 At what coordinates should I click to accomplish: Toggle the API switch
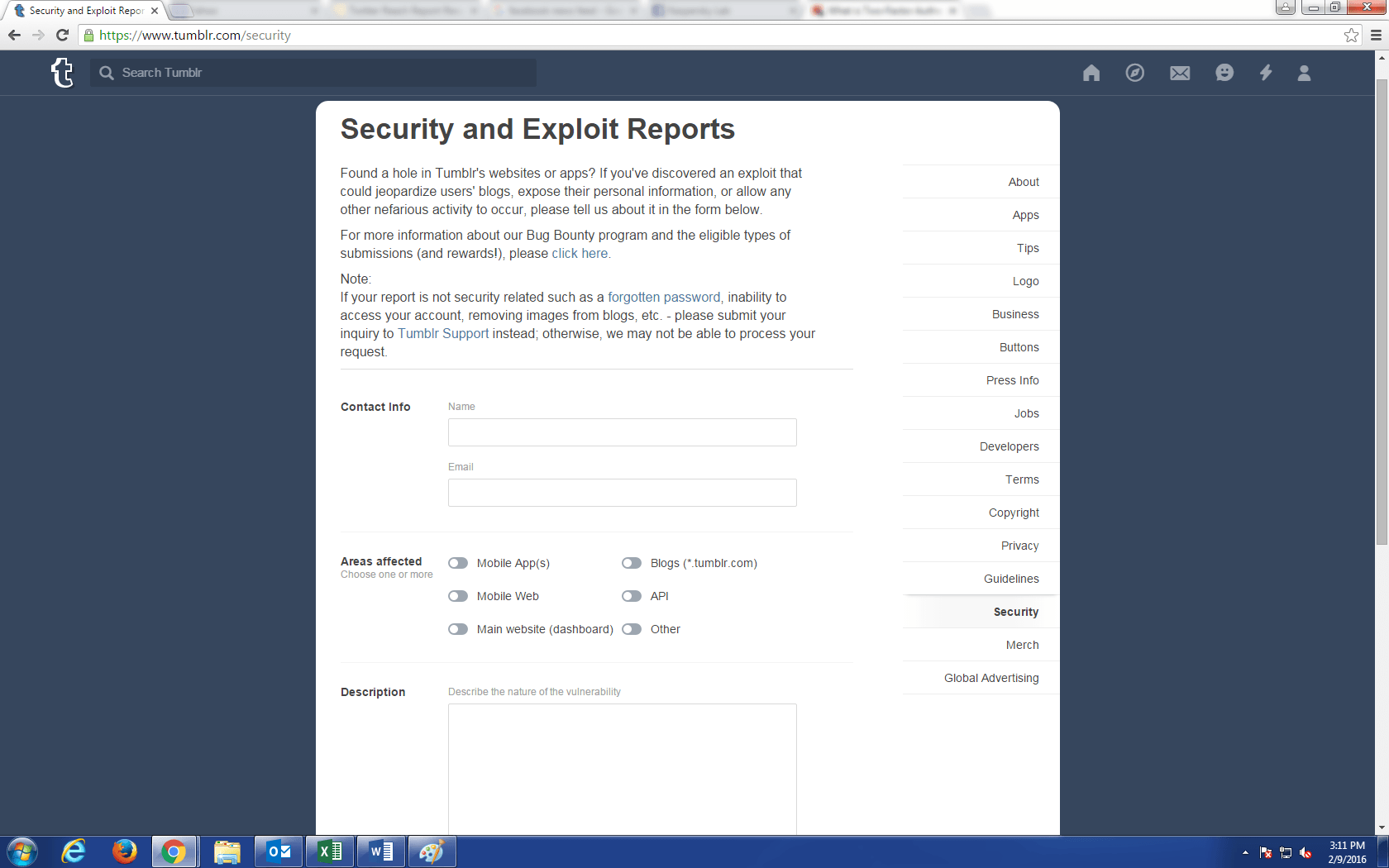coord(632,596)
